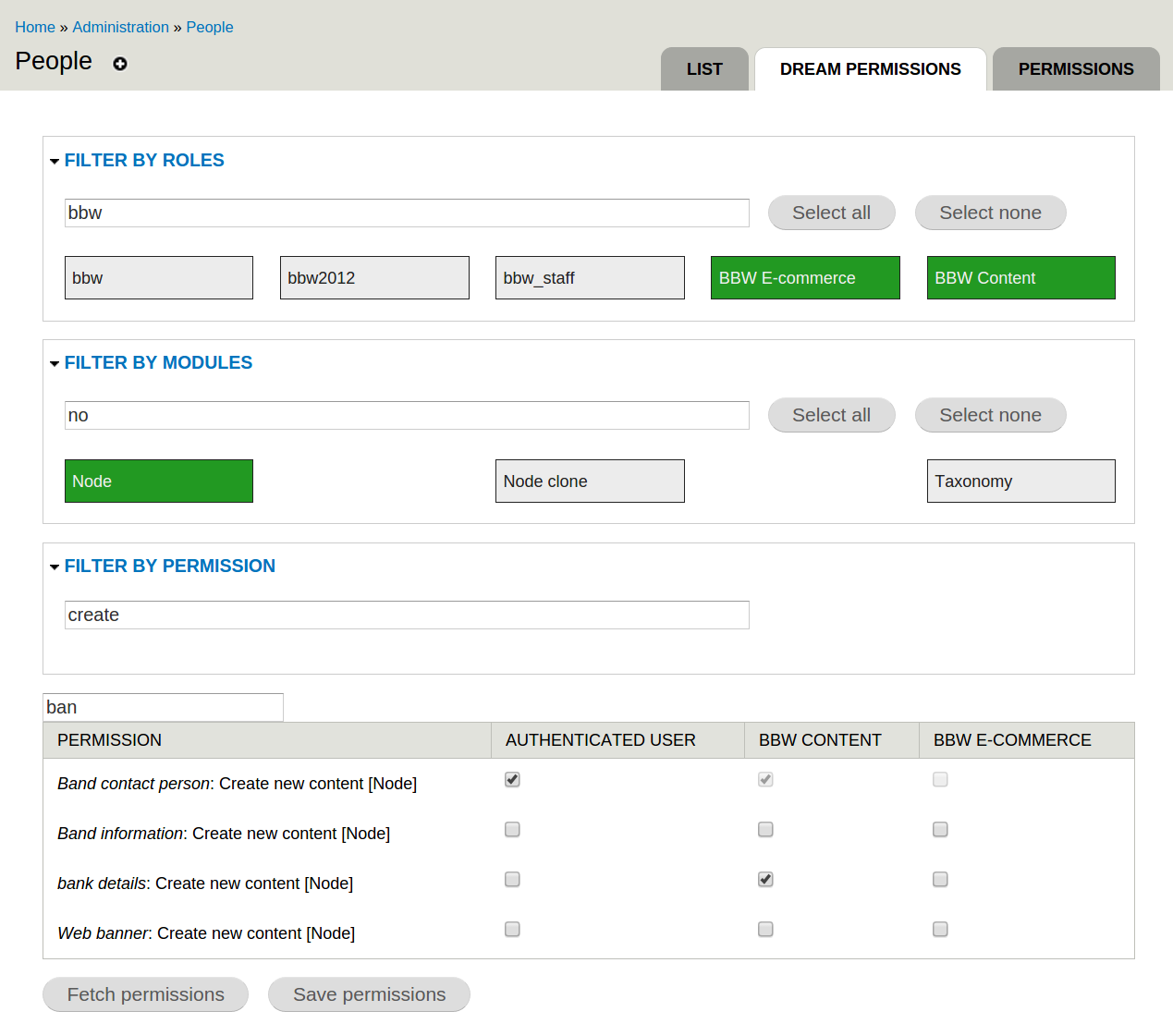Enable Web banner for BBW E-commerce
The image size is (1173, 1036).
pyautogui.click(x=940, y=930)
